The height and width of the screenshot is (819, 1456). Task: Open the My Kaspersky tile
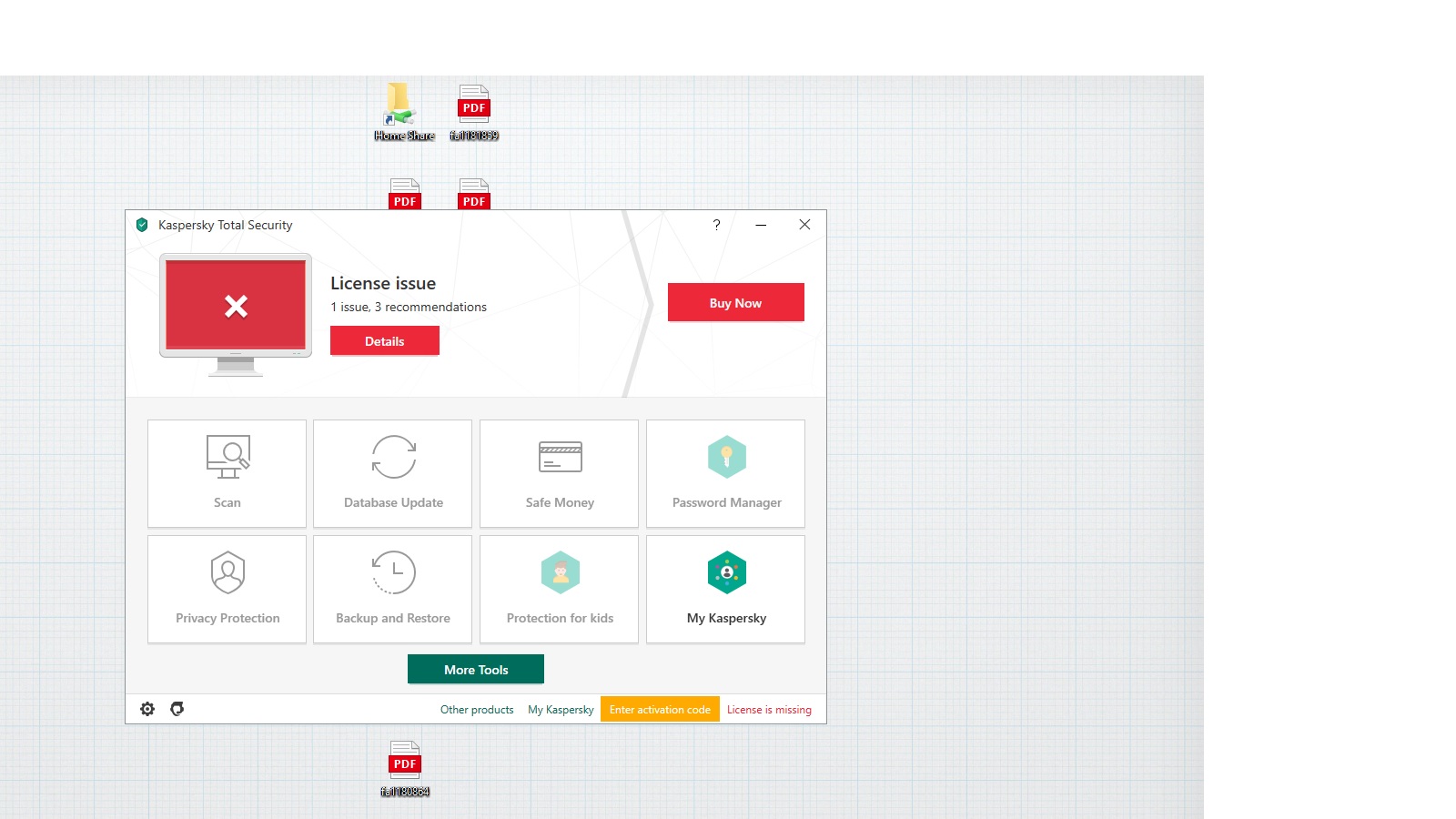point(726,589)
